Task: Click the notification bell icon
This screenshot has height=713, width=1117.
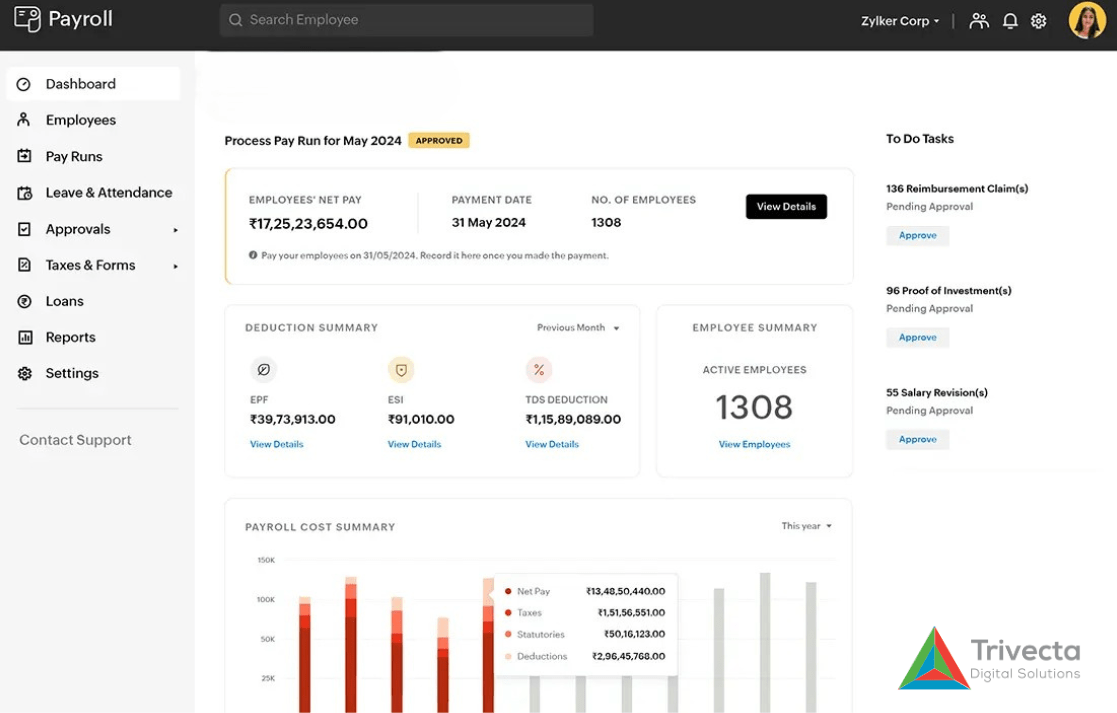Action: tap(1010, 21)
